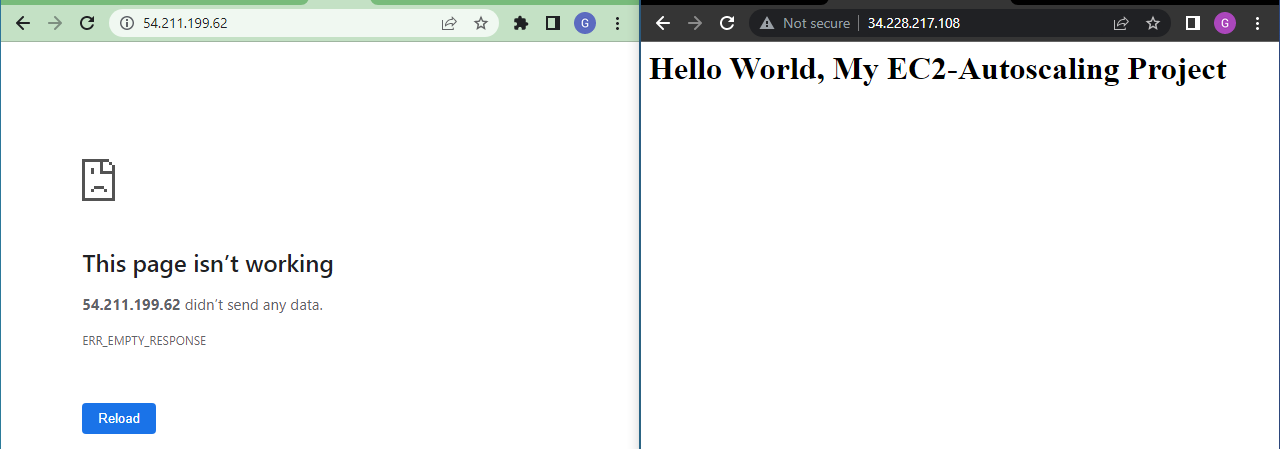Click the blue Reload button
The height and width of the screenshot is (449, 1280).
click(x=119, y=418)
